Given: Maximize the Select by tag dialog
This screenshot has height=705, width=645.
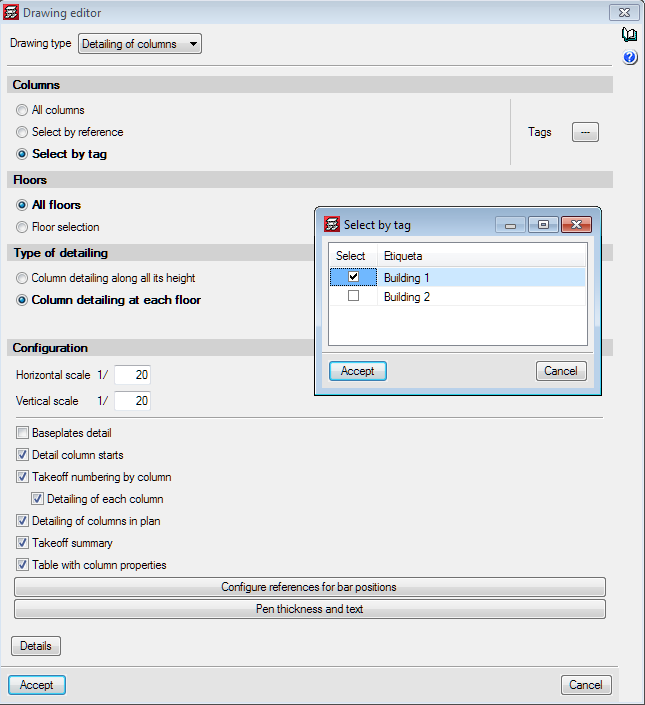Looking at the screenshot, I should pos(543,225).
